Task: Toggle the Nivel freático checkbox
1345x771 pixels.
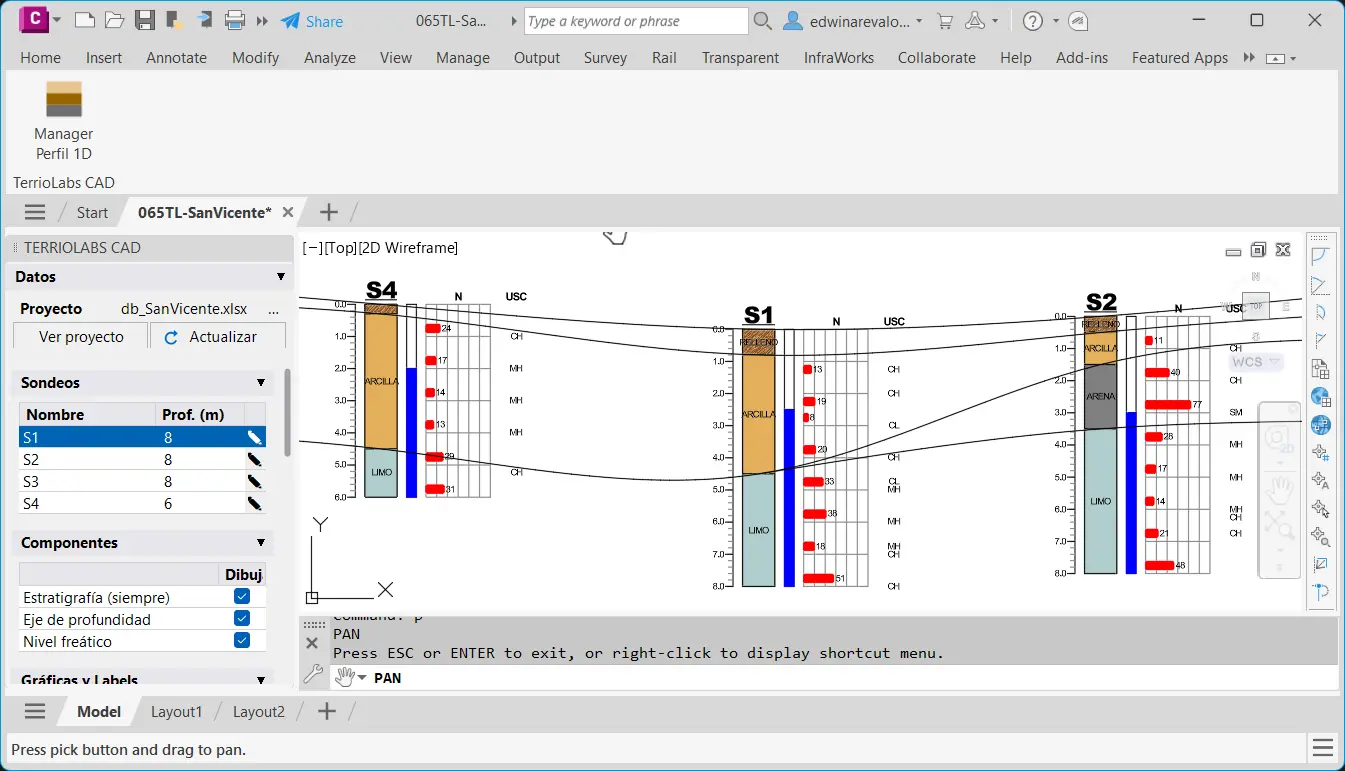Action: [242, 641]
